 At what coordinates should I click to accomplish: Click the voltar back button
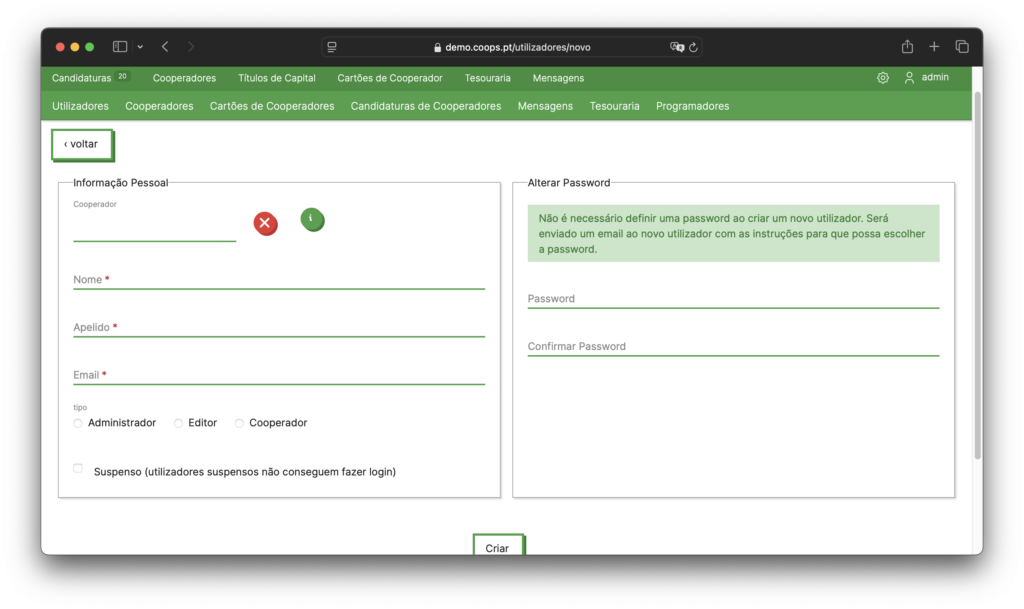click(81, 144)
